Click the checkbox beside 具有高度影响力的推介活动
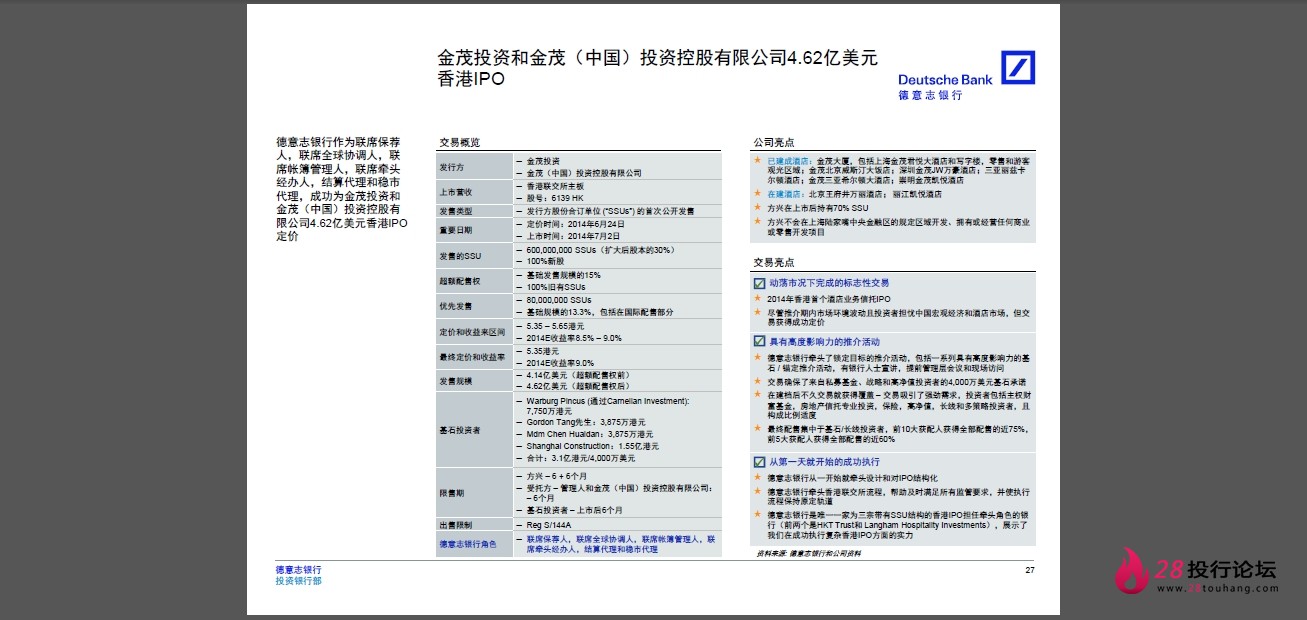Image resolution: width=1307 pixels, height=620 pixels. point(759,342)
